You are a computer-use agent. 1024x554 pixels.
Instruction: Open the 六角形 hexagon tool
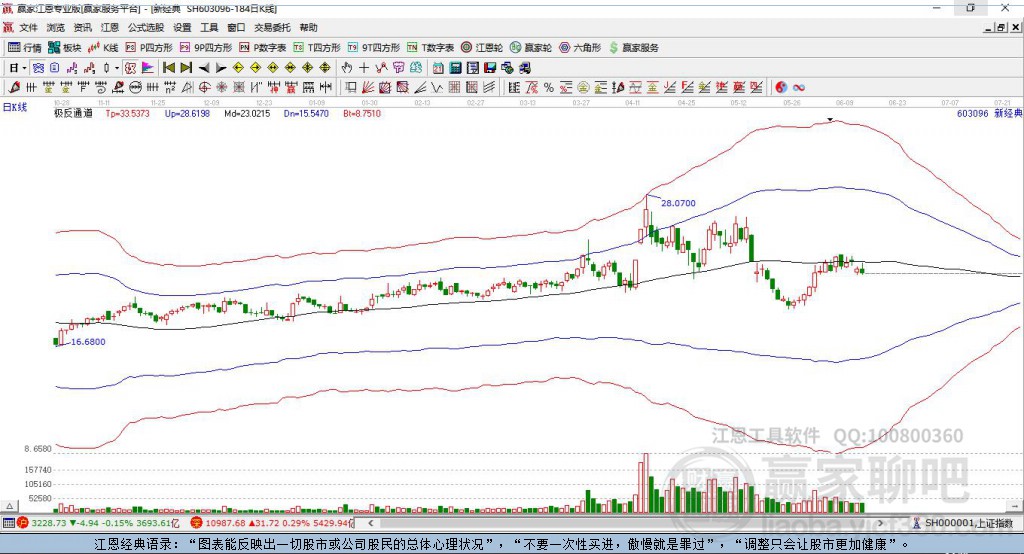coord(580,48)
